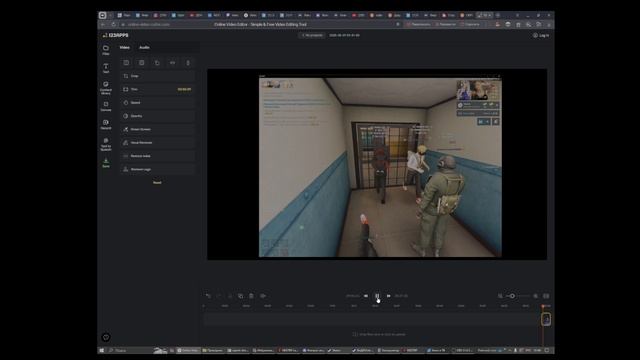This screenshot has width=640, height=360.
Task: Open the Windows Start menu
Action: [102, 350]
